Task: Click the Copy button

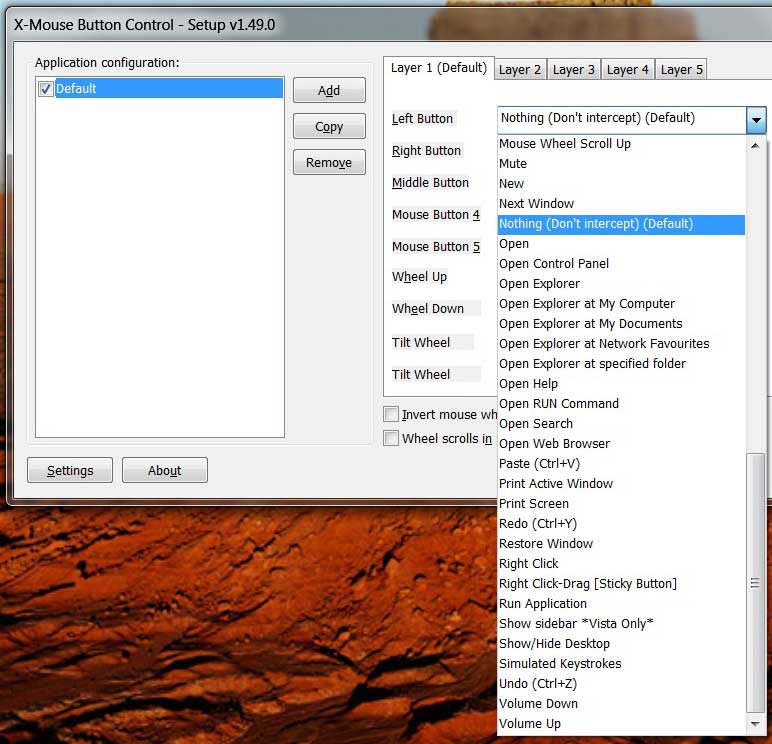Action: pyautogui.click(x=329, y=127)
